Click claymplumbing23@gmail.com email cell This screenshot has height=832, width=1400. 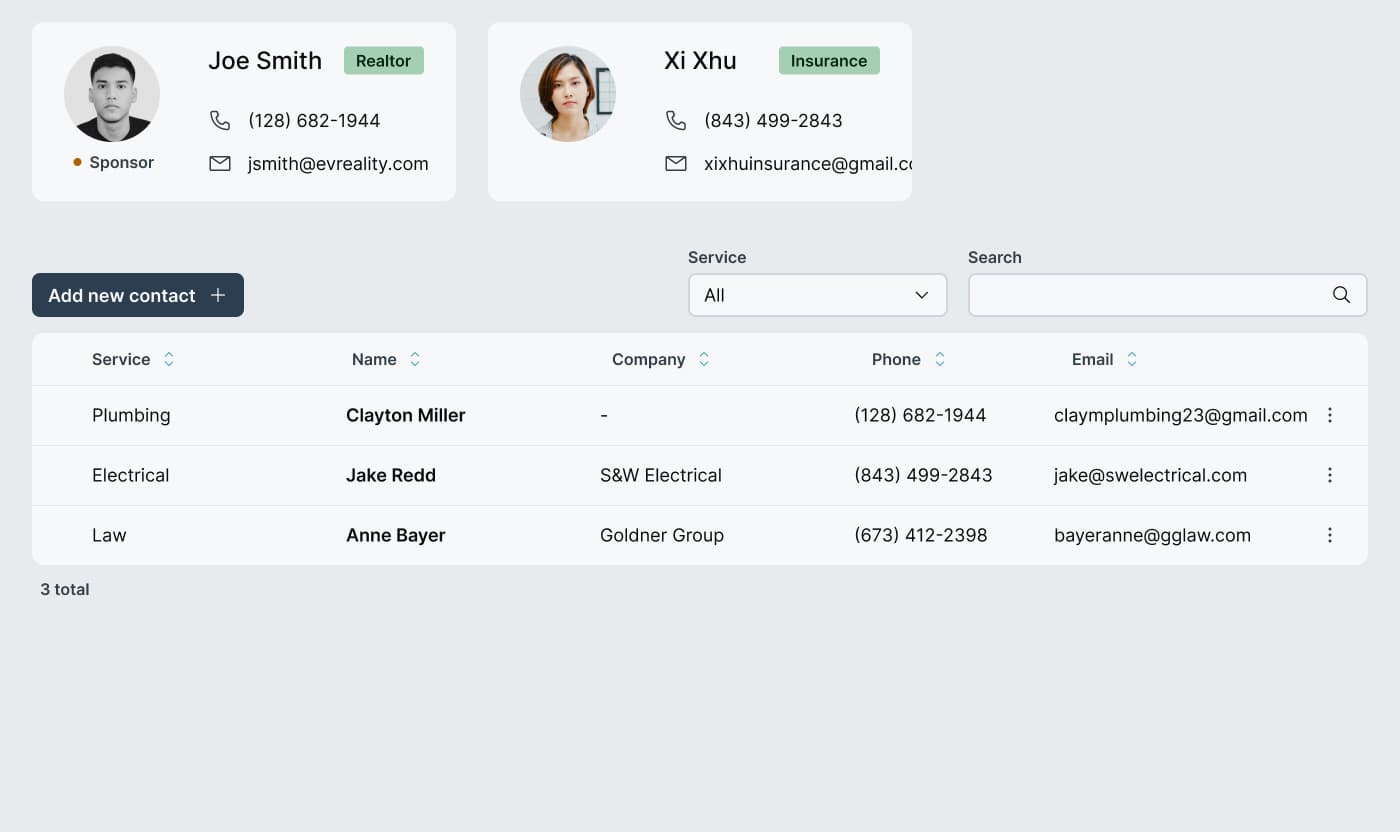click(1181, 415)
